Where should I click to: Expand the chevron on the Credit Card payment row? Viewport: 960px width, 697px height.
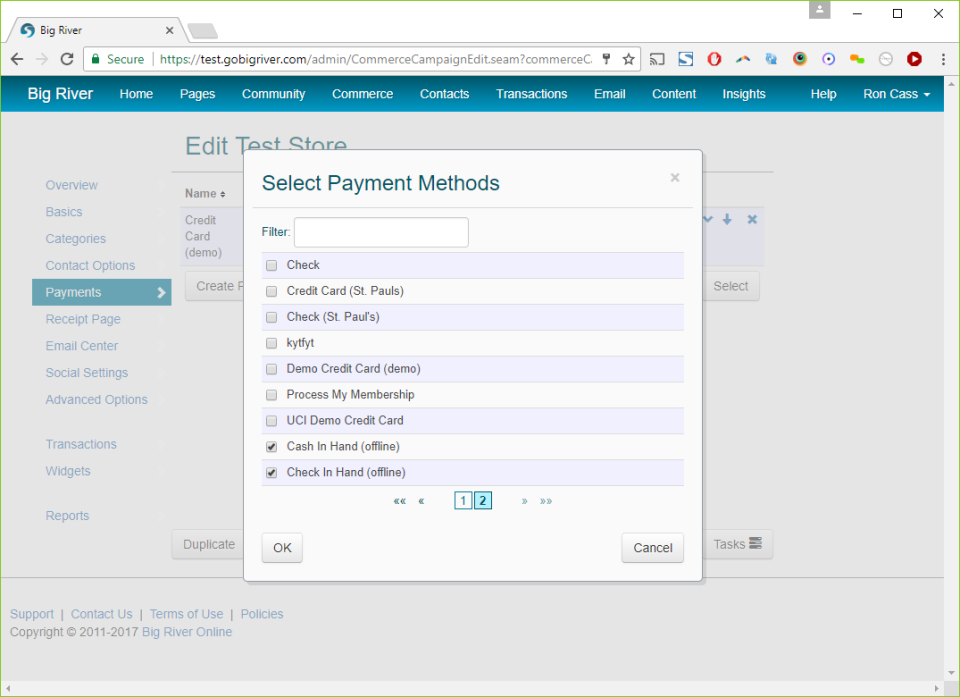pyautogui.click(x=708, y=219)
